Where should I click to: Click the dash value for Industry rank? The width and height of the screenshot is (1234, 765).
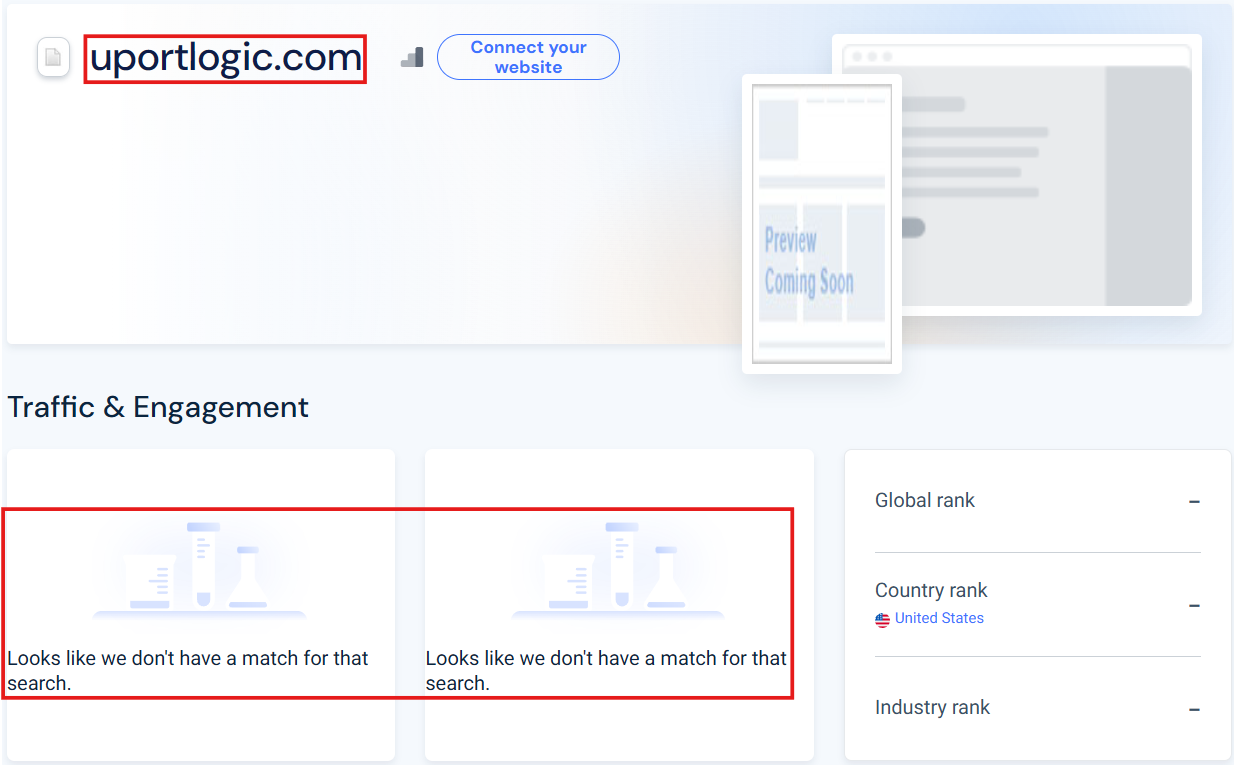pyautogui.click(x=1194, y=709)
